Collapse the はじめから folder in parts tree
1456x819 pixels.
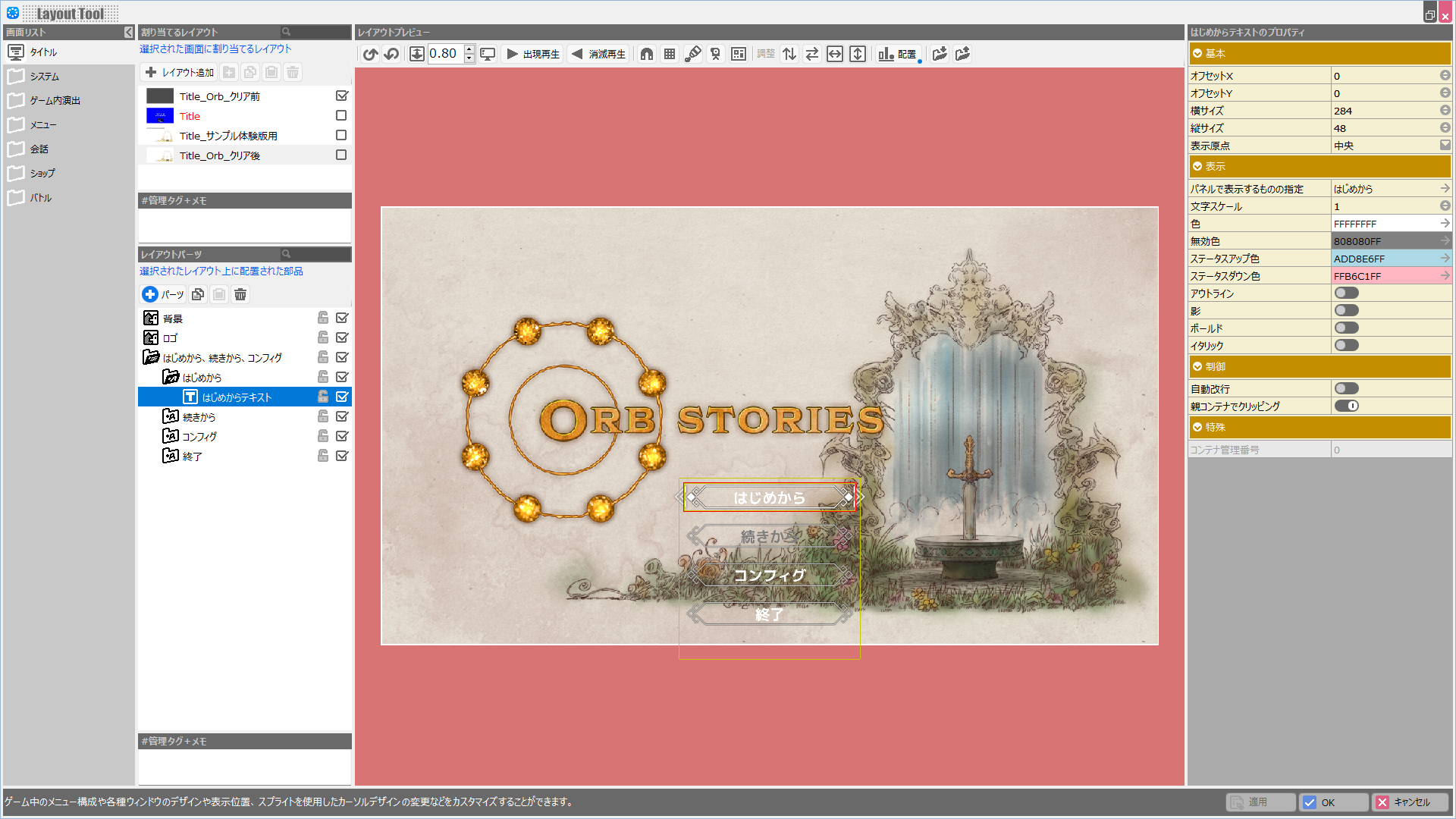[171, 377]
